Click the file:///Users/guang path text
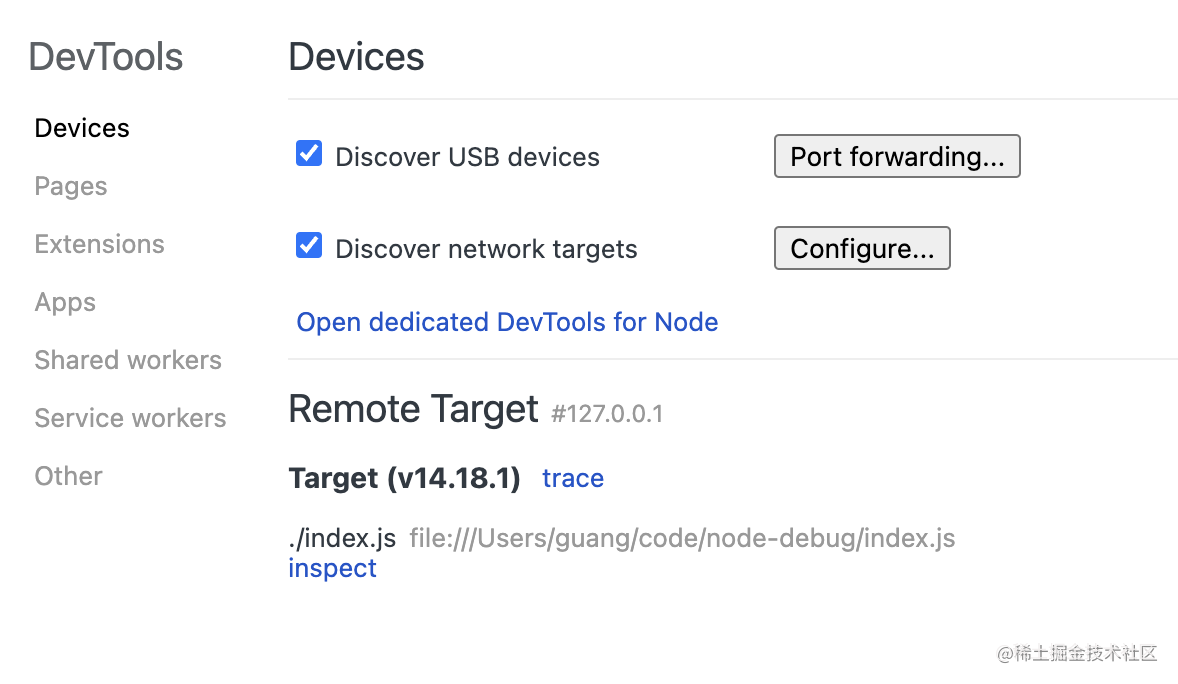This screenshot has height=684, width=1178. 682,539
